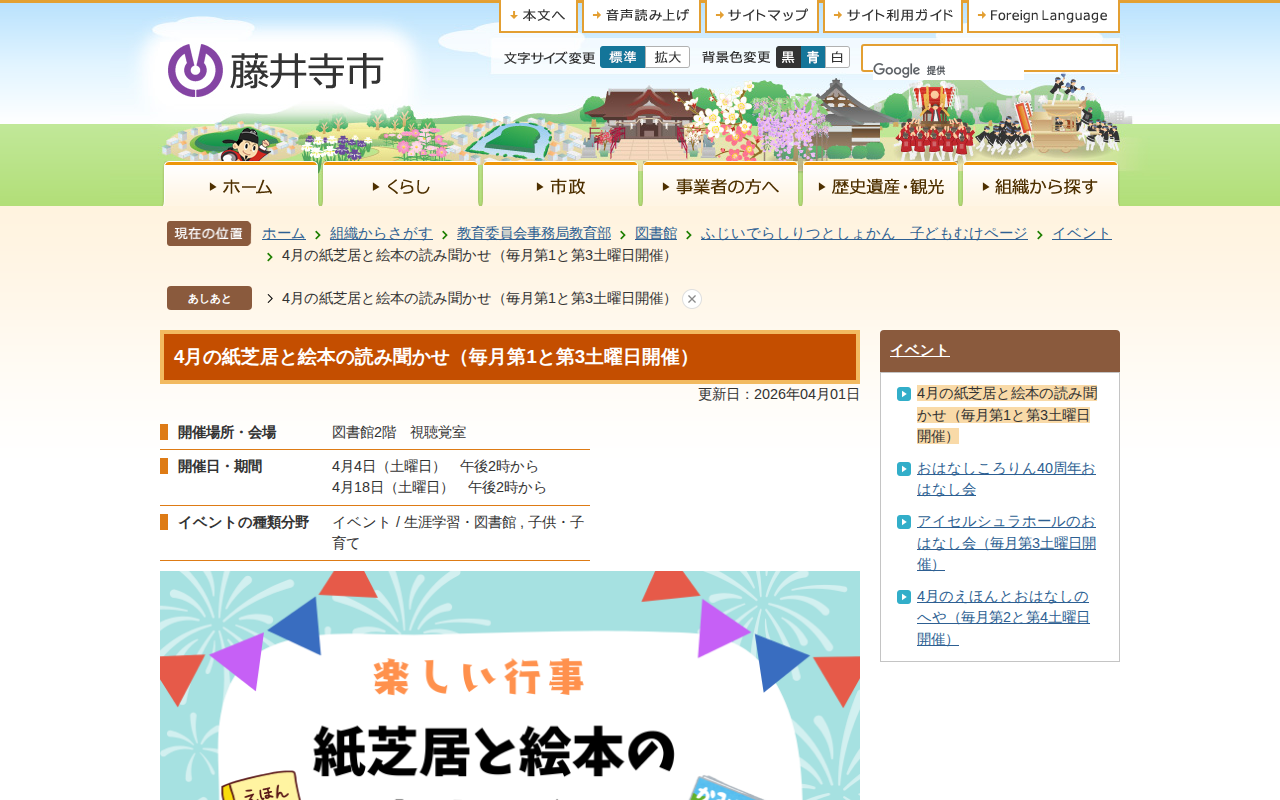Screen dimensions: 1280x800
Task: Open the サイト利用ガイド page
Action: coord(893,16)
